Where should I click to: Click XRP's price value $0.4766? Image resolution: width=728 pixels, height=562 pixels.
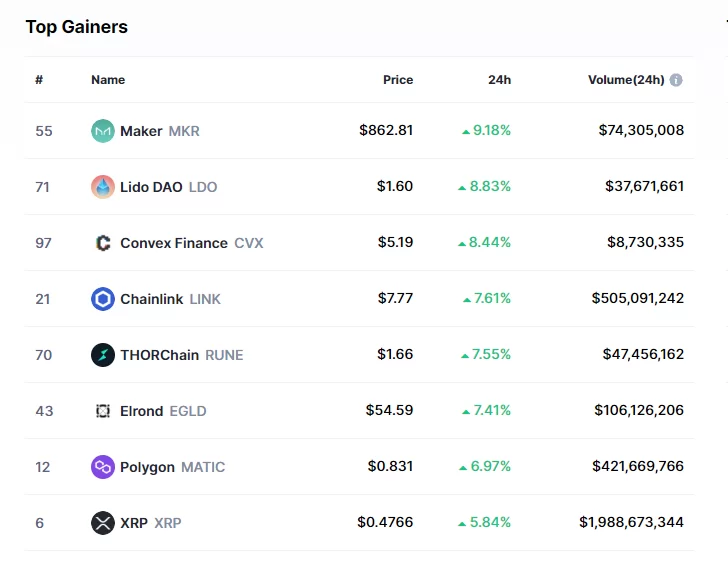385,523
